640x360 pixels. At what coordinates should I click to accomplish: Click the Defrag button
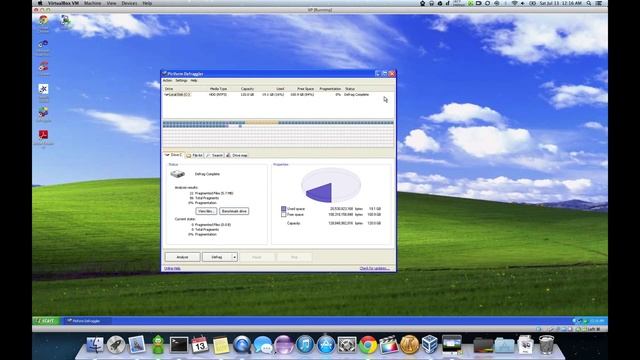tap(217, 257)
